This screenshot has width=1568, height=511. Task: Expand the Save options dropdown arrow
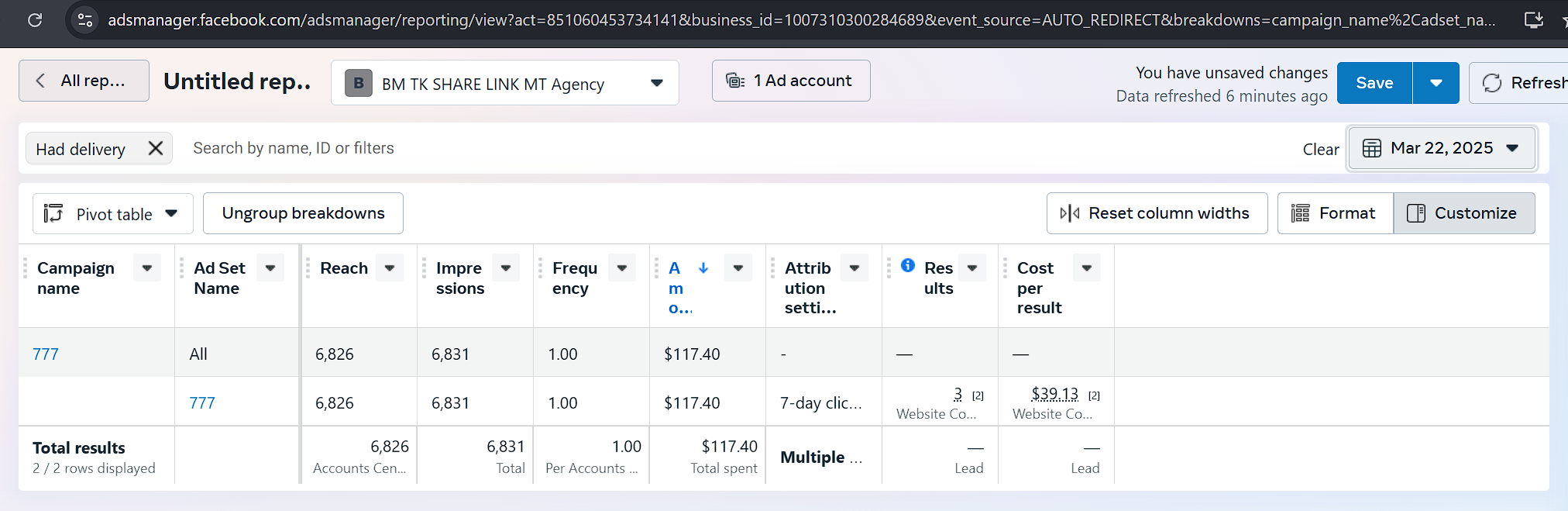coord(1436,83)
